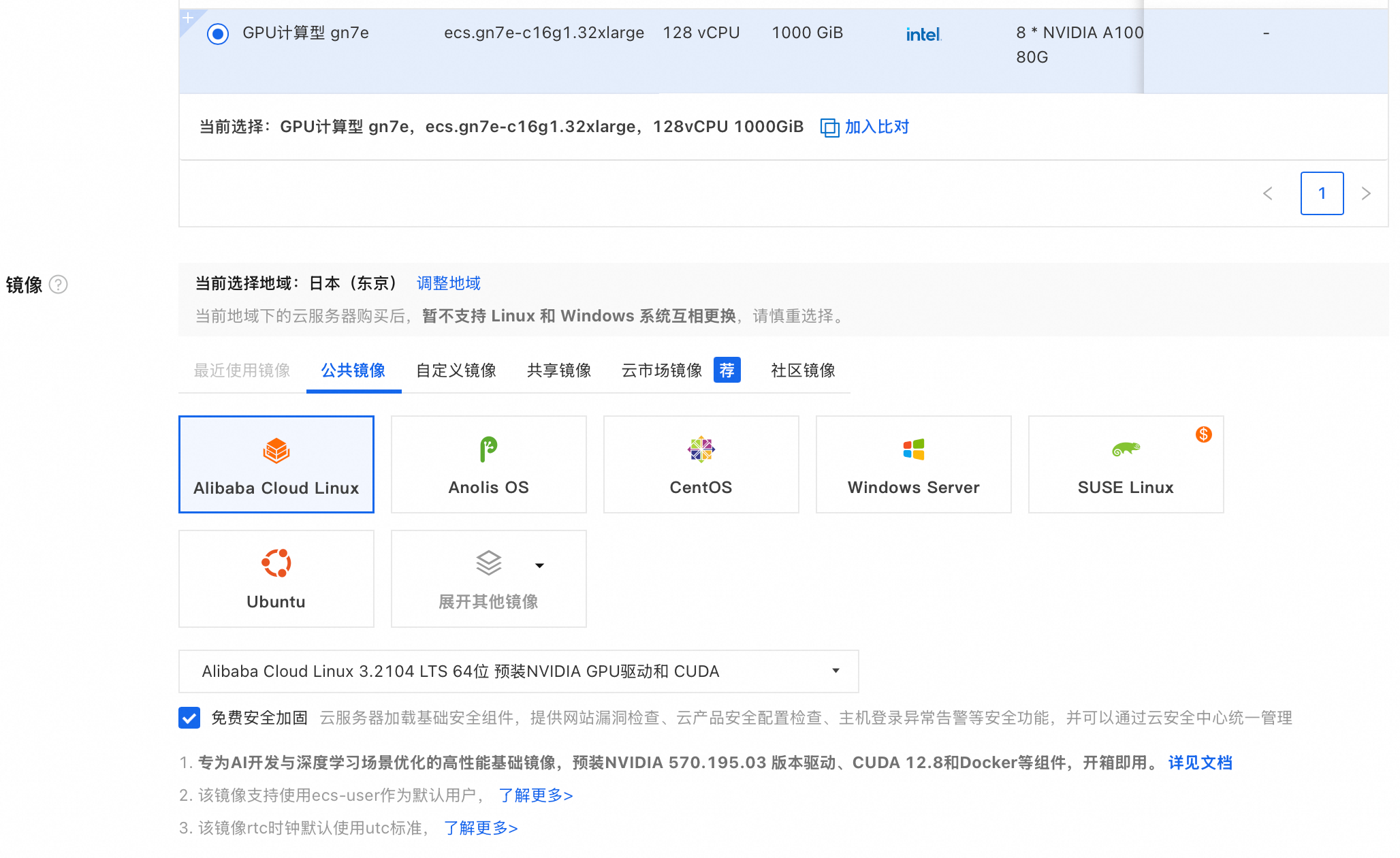This screenshot has width=1400, height=858.
Task: Switch to 最近使用镜像 tab
Action: click(242, 370)
